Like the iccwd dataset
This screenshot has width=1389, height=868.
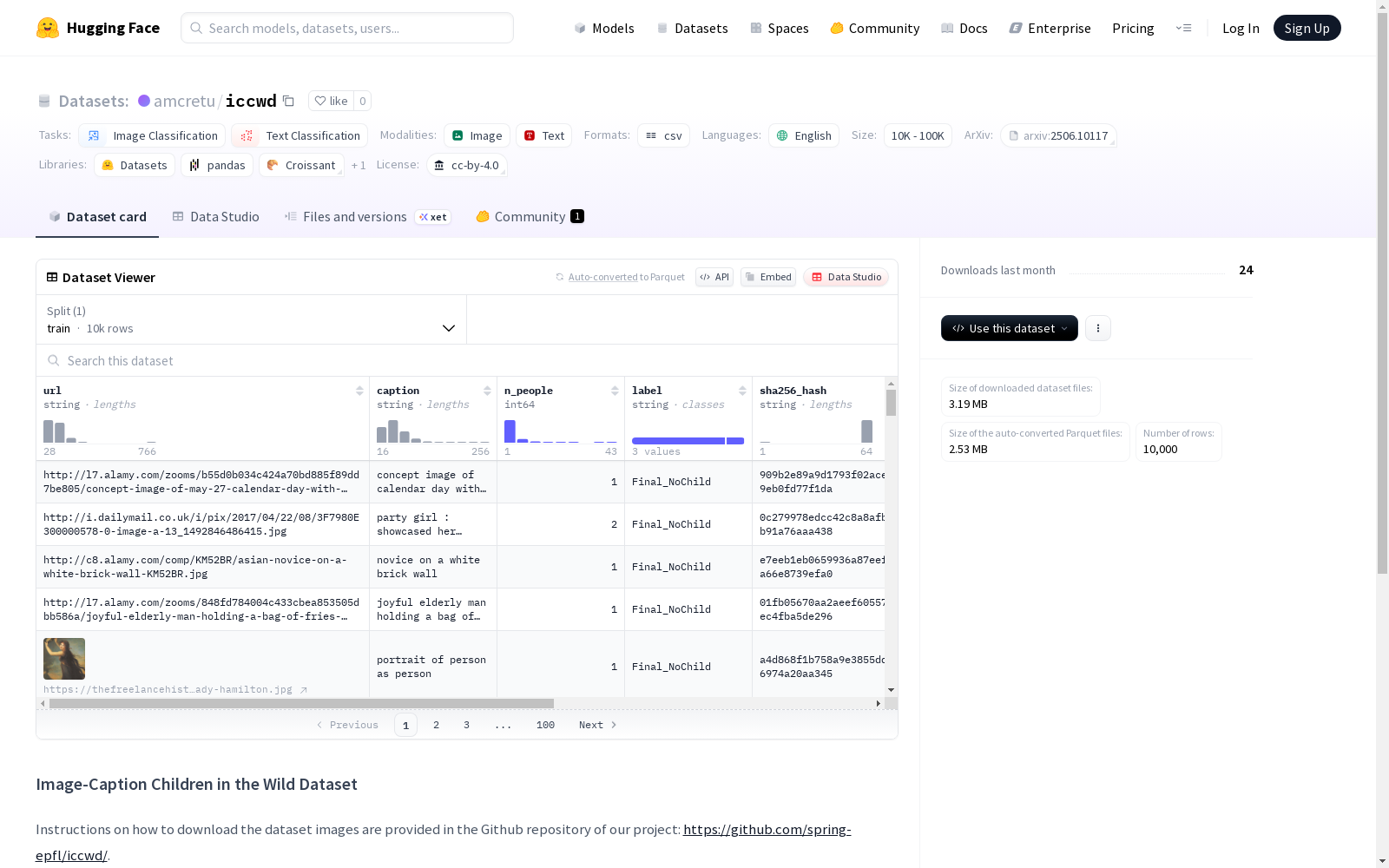331,101
